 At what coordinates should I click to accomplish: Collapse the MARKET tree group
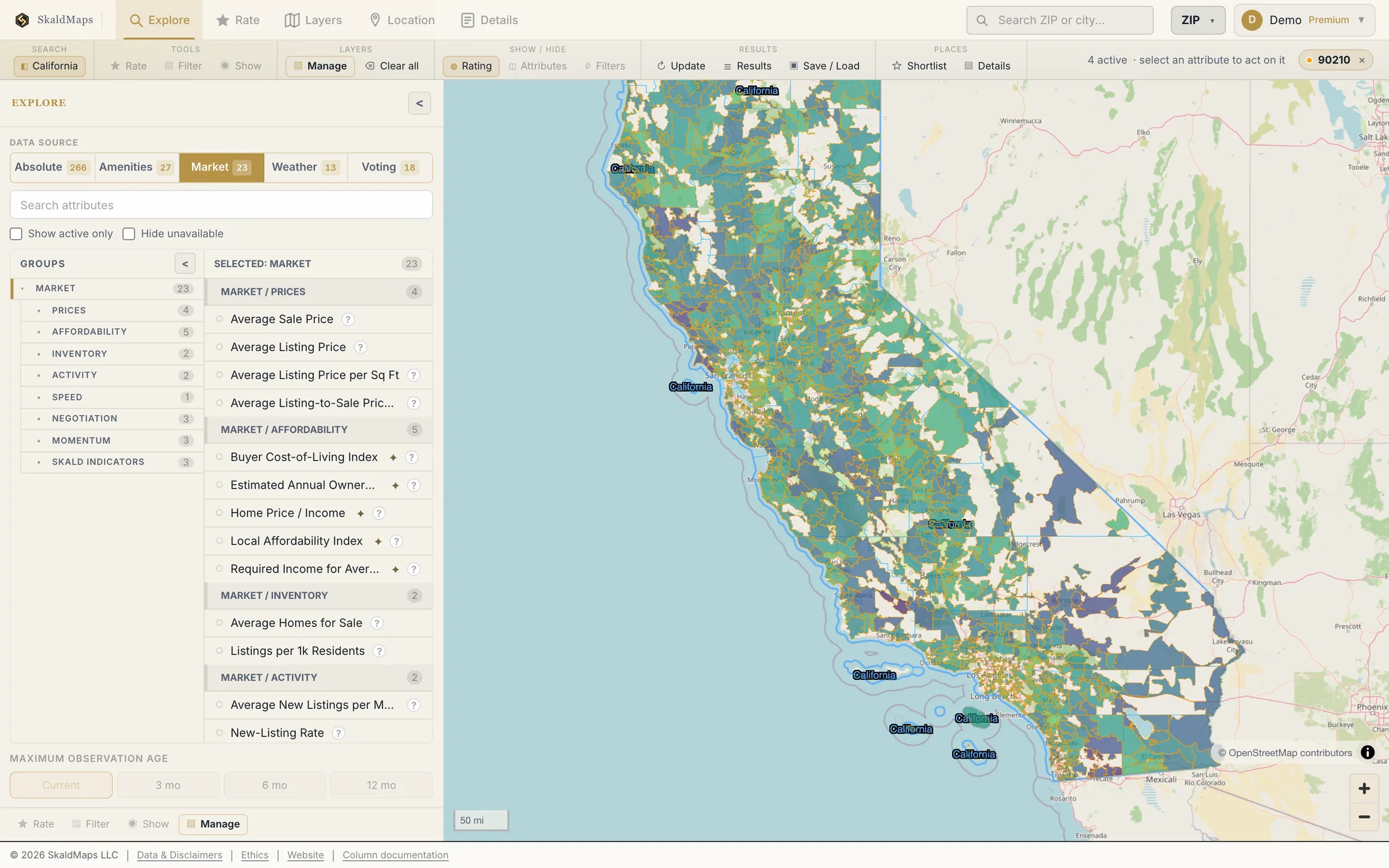click(x=23, y=288)
